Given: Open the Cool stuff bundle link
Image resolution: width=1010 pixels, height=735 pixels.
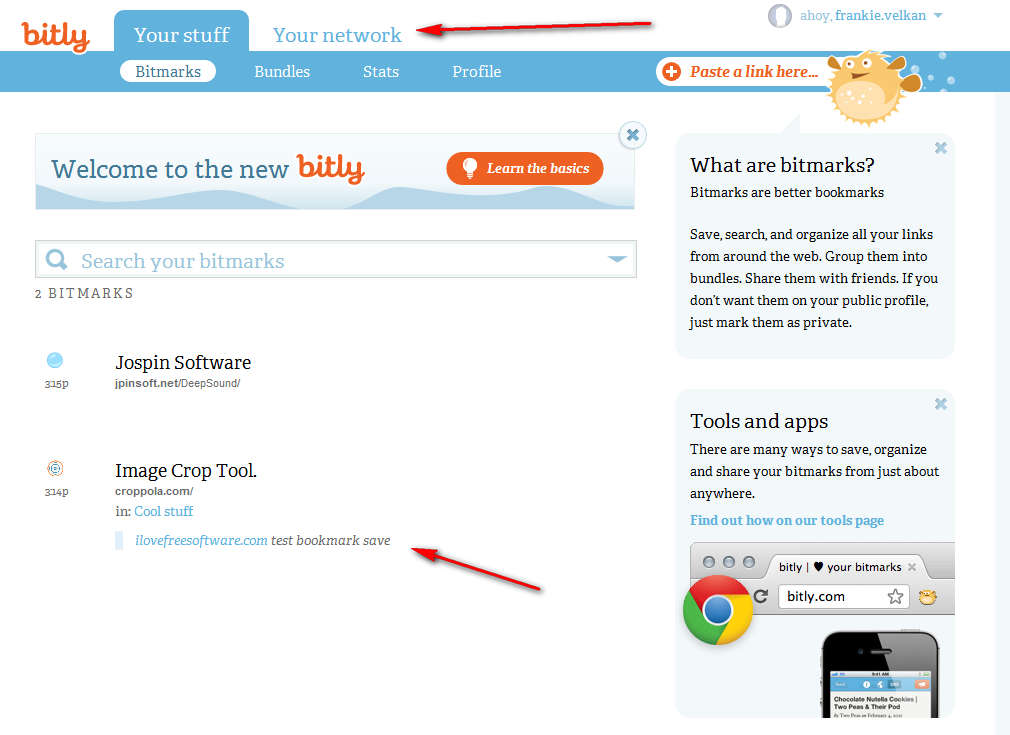Looking at the screenshot, I should [x=164, y=511].
